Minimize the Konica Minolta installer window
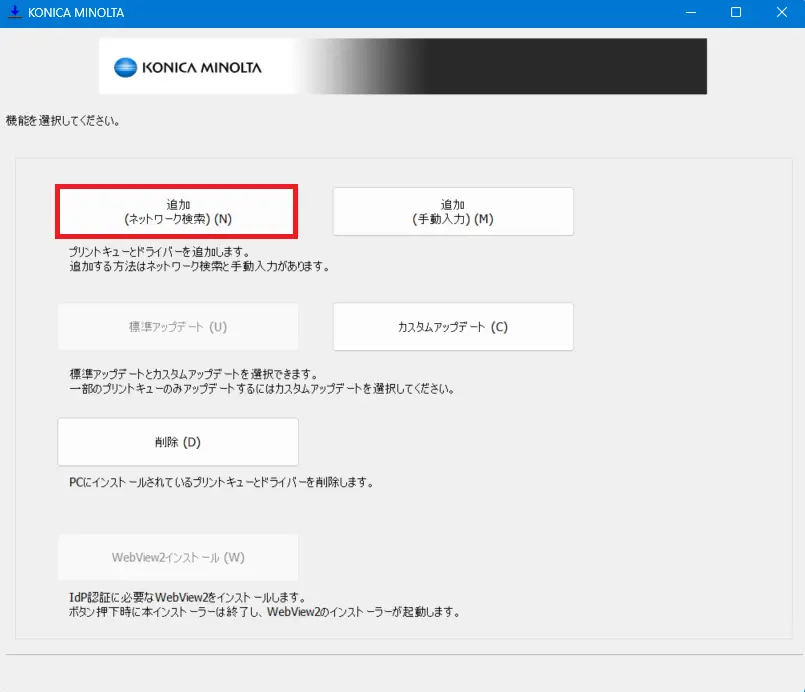The height and width of the screenshot is (692, 805). click(690, 13)
